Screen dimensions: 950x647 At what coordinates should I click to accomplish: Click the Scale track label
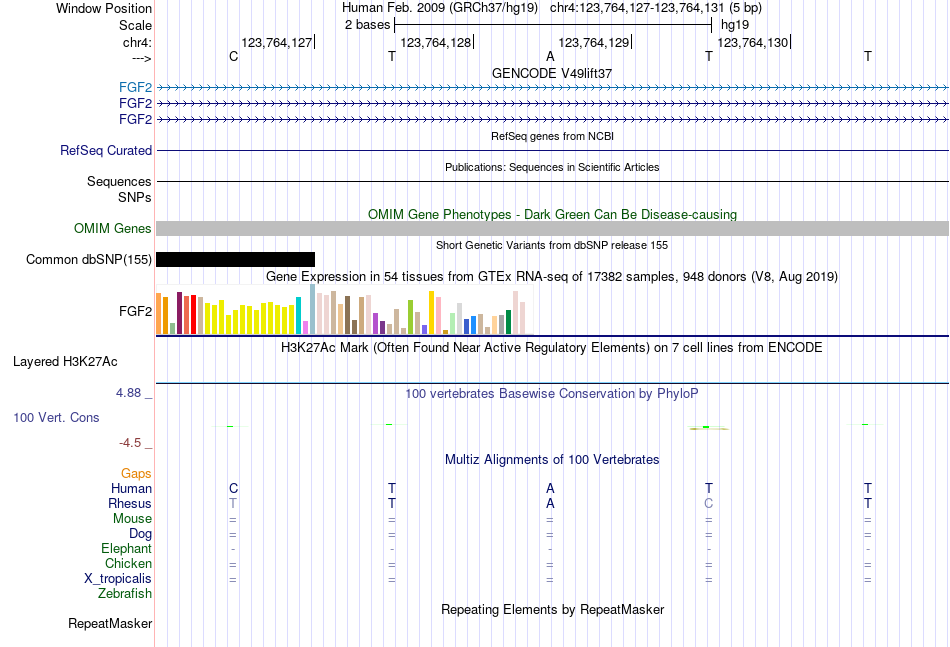tap(135, 25)
